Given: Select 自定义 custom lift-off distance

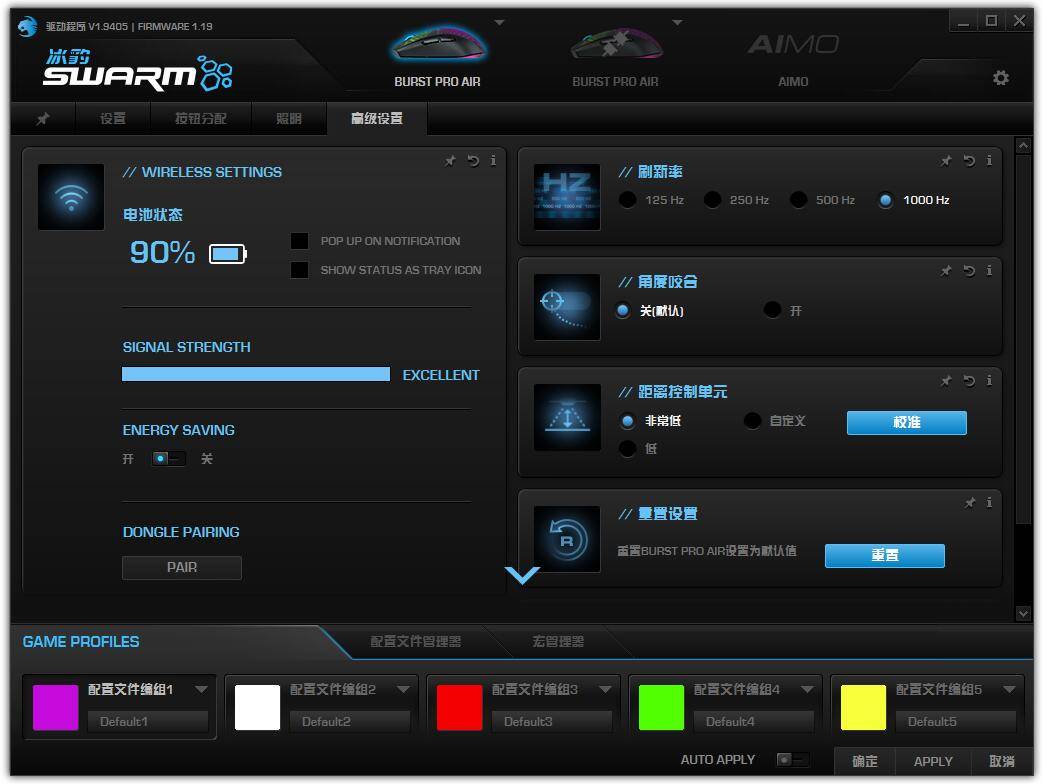Looking at the screenshot, I should tap(752, 421).
